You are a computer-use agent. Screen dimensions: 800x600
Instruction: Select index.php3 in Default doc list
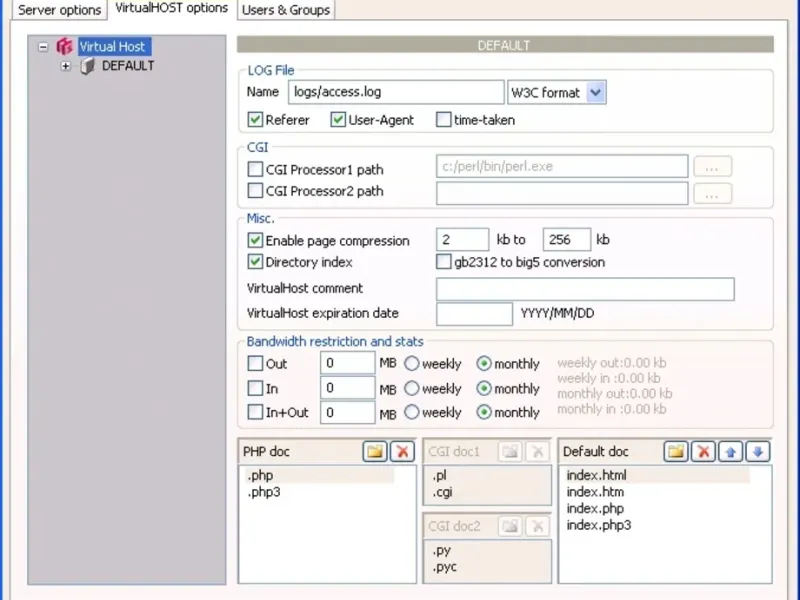click(x=598, y=525)
